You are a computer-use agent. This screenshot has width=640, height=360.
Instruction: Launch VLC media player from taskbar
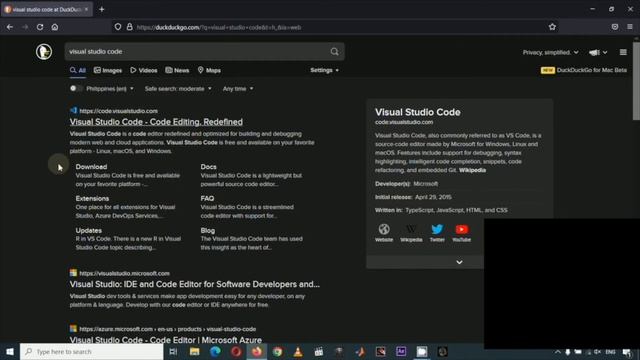298,351
